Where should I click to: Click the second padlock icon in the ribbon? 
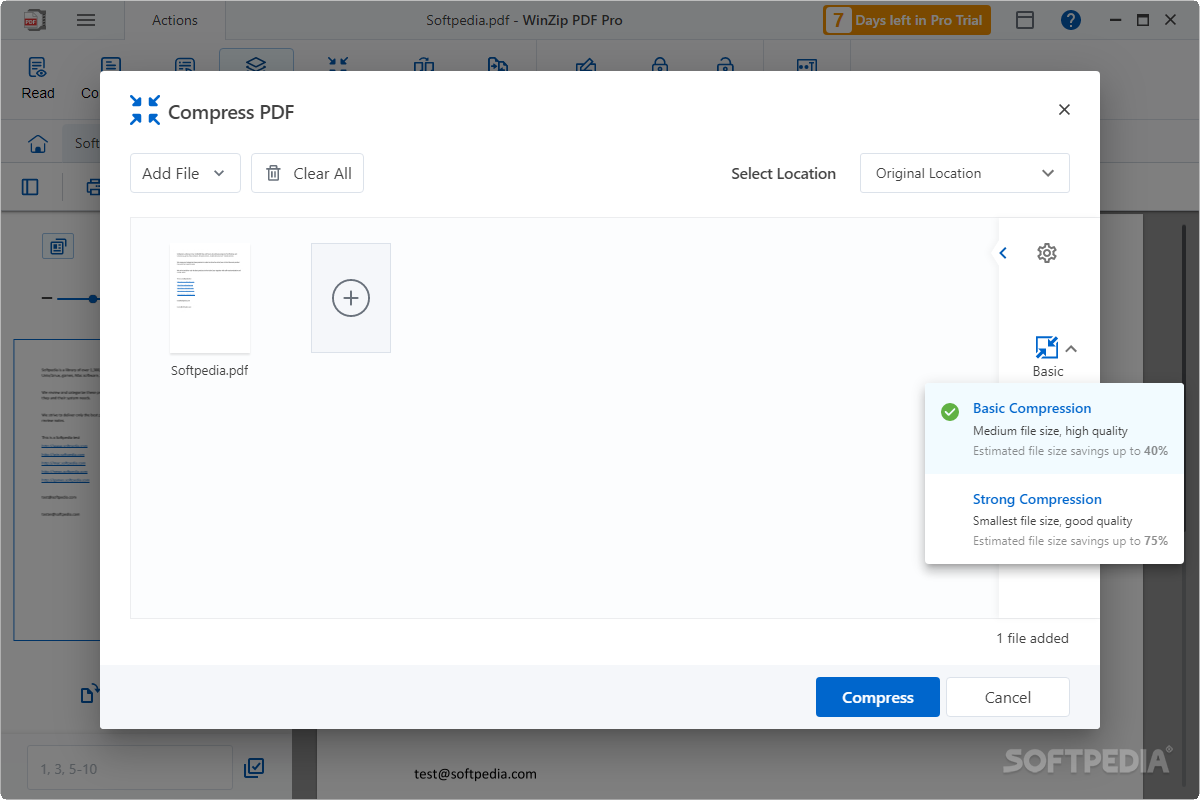pos(725,65)
